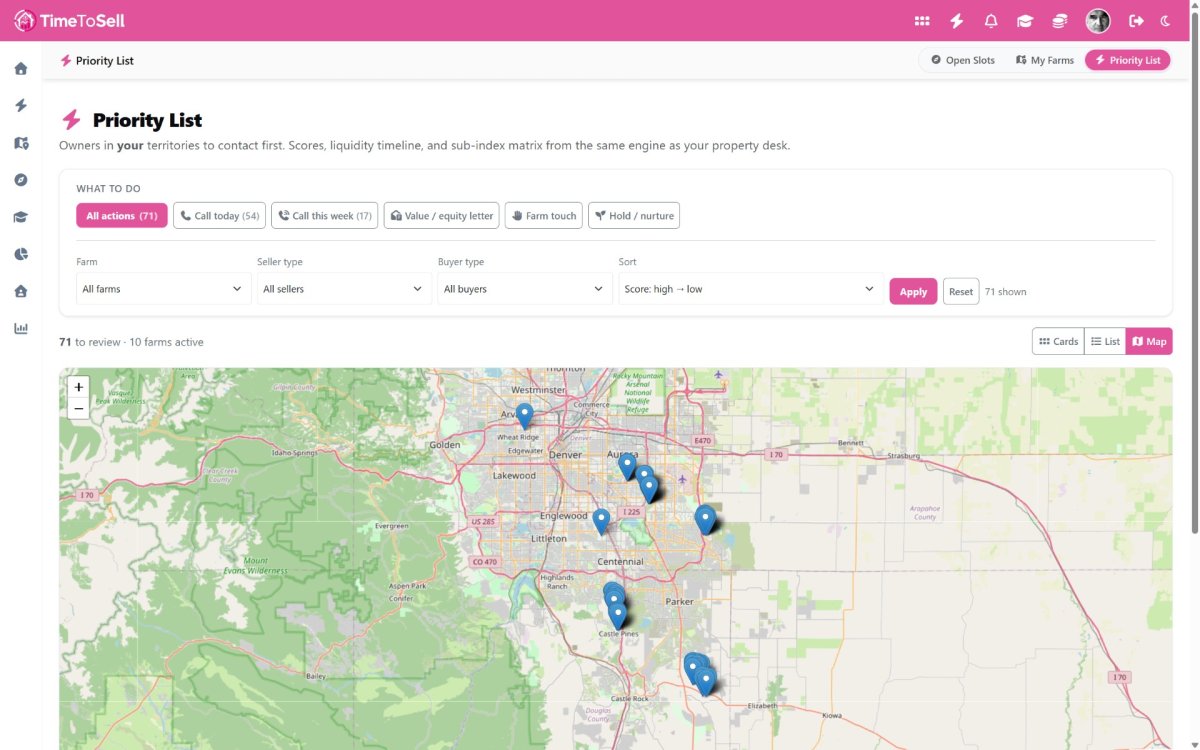
Task: Open the coins stack icon in the top bar
Action: coord(1060,21)
